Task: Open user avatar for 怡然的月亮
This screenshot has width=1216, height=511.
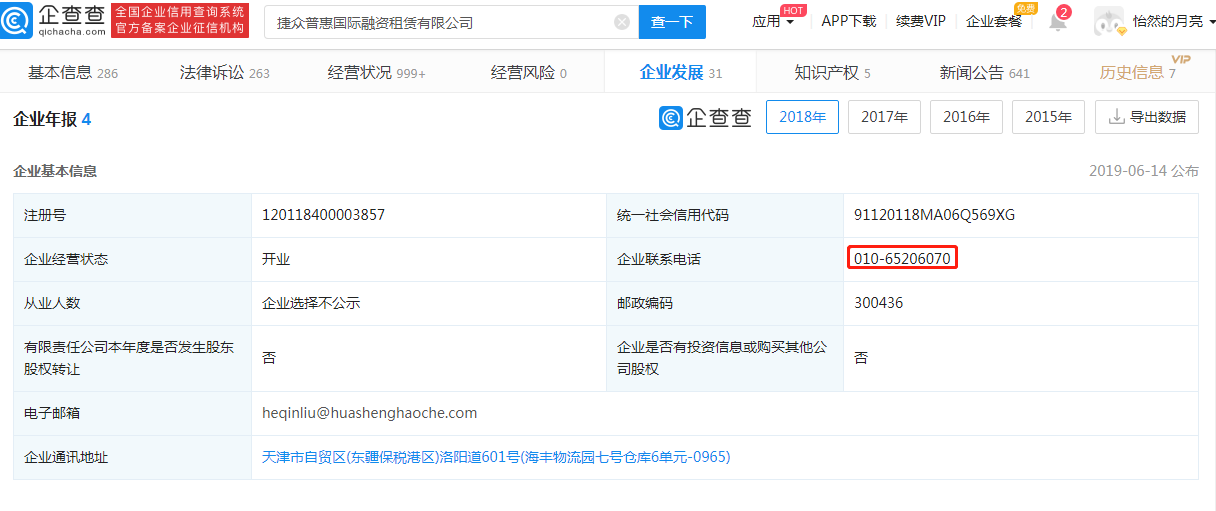Action: [1110, 21]
